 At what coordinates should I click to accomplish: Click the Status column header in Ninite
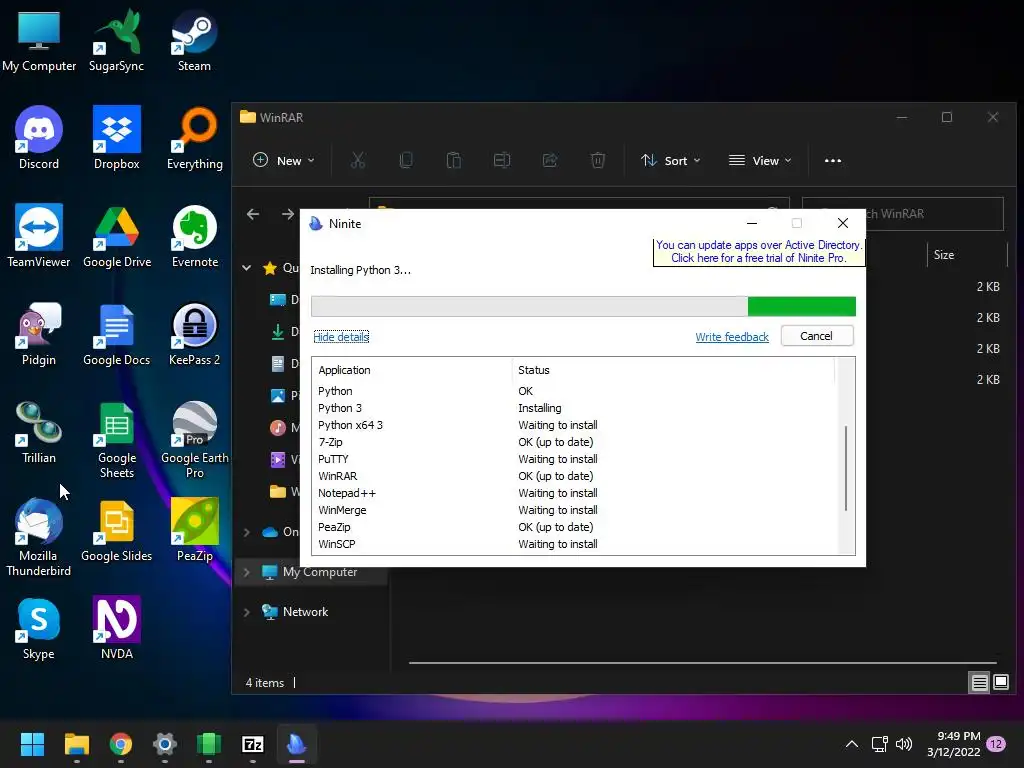point(673,370)
